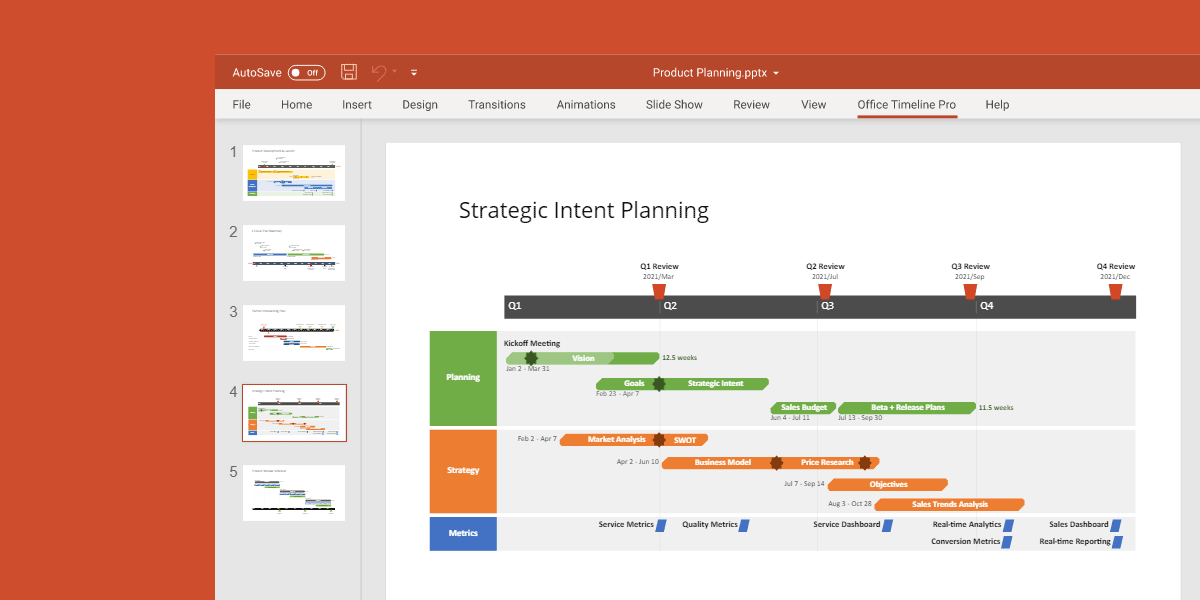This screenshot has height=600, width=1200.
Task: Click the Undo icon
Action: (x=378, y=72)
